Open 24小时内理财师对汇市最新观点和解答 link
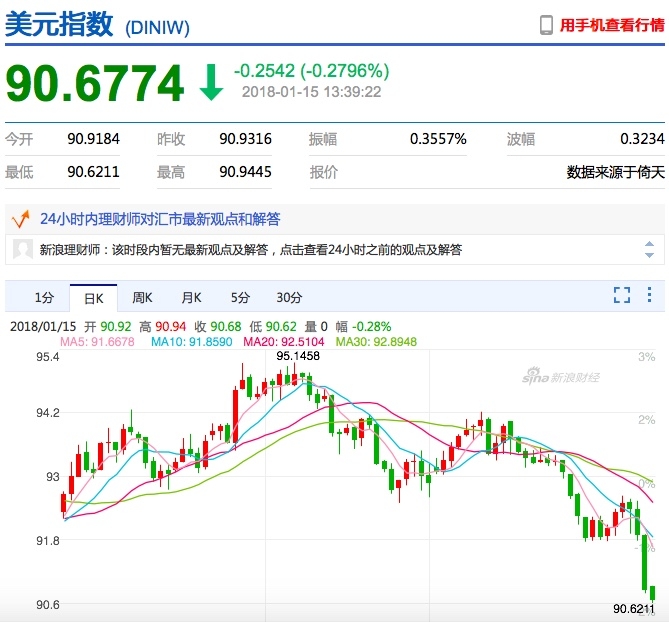Image resolution: width=669 pixels, height=622 pixels. click(x=160, y=218)
